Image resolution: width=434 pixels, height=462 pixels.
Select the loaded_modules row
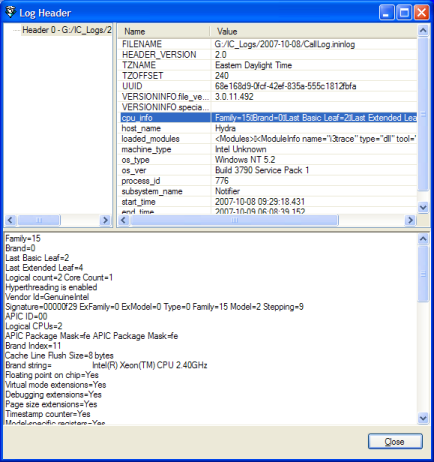click(x=268, y=139)
